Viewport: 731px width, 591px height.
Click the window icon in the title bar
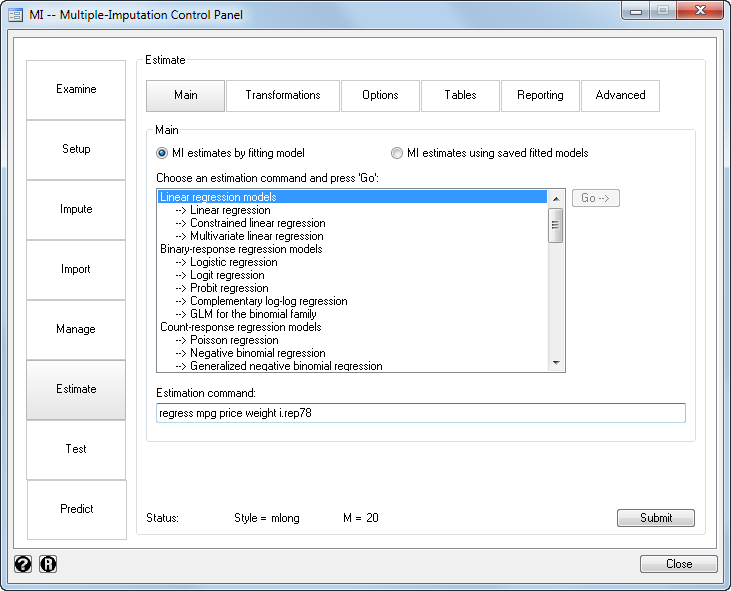click(15, 14)
